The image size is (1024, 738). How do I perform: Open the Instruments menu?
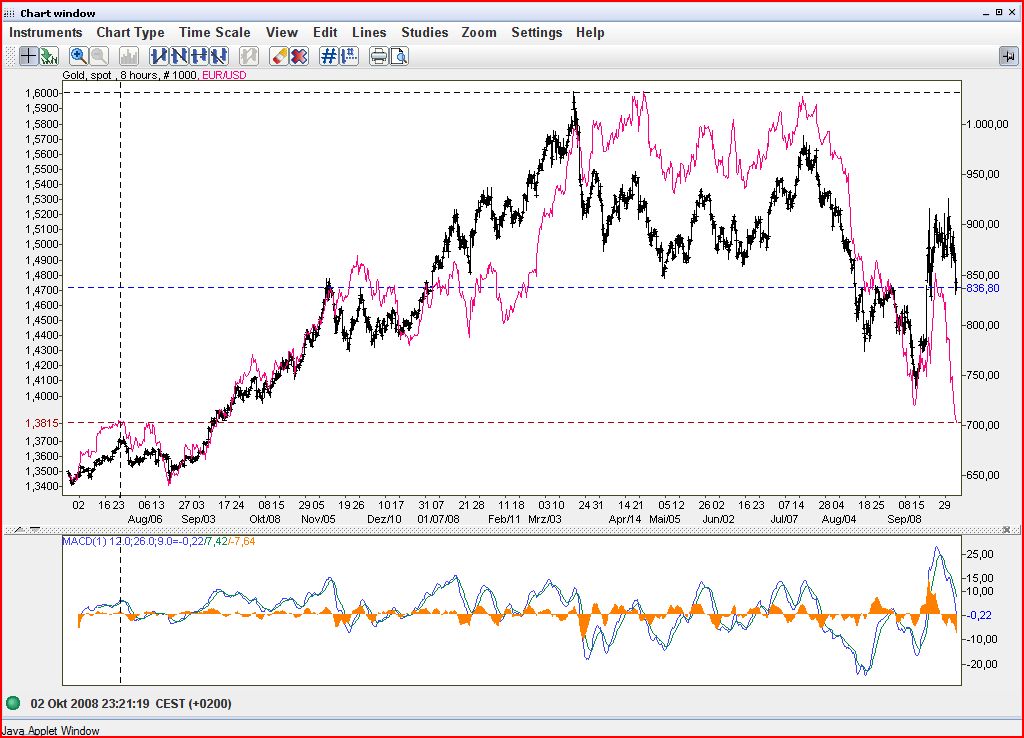pos(46,33)
